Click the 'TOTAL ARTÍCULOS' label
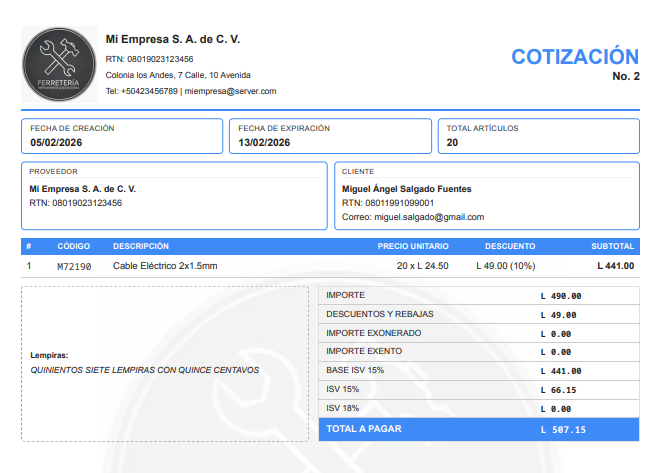The width and height of the screenshot is (669, 473). [482, 128]
